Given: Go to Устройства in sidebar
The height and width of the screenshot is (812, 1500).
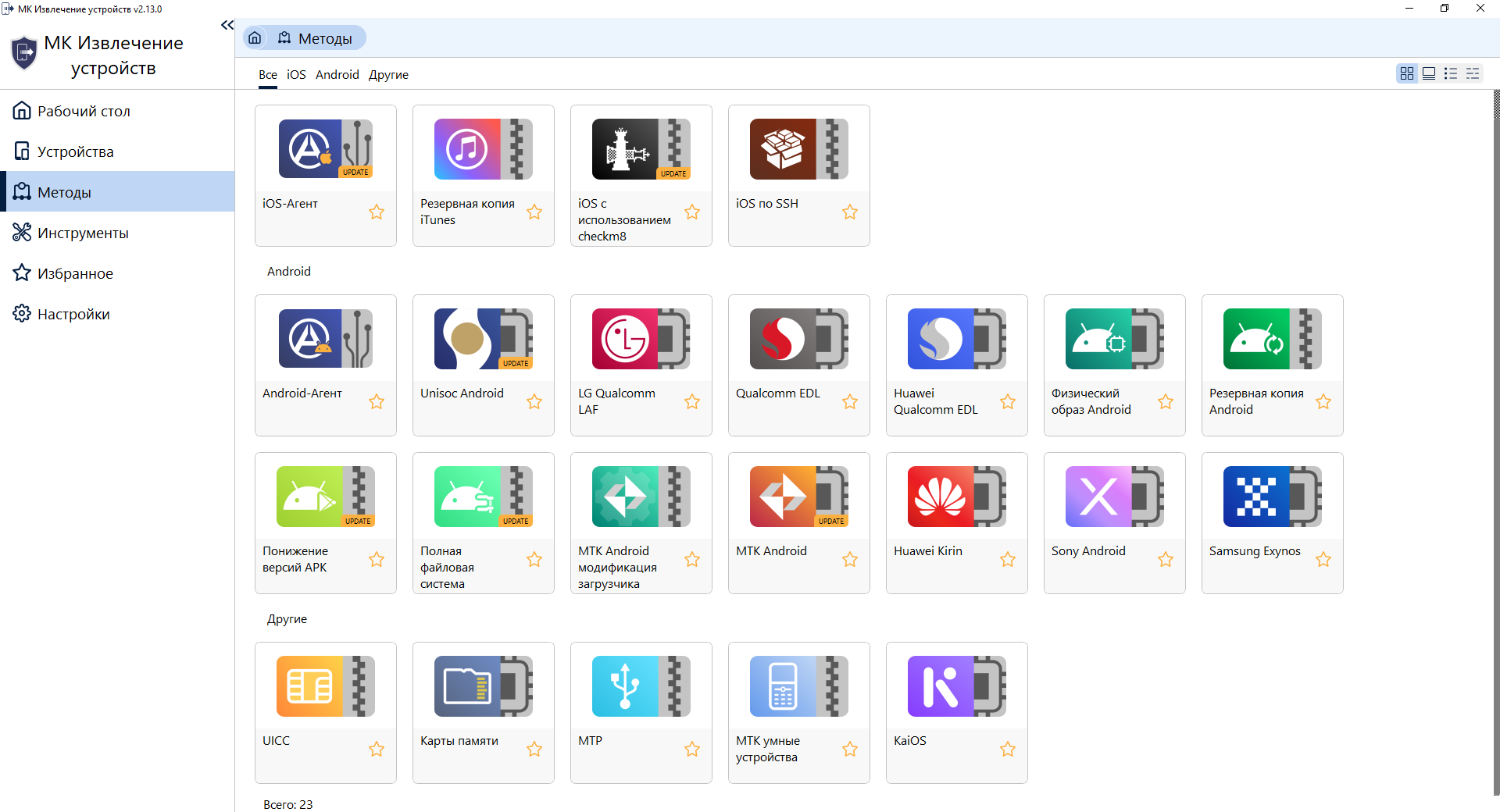Looking at the screenshot, I should pos(117,151).
